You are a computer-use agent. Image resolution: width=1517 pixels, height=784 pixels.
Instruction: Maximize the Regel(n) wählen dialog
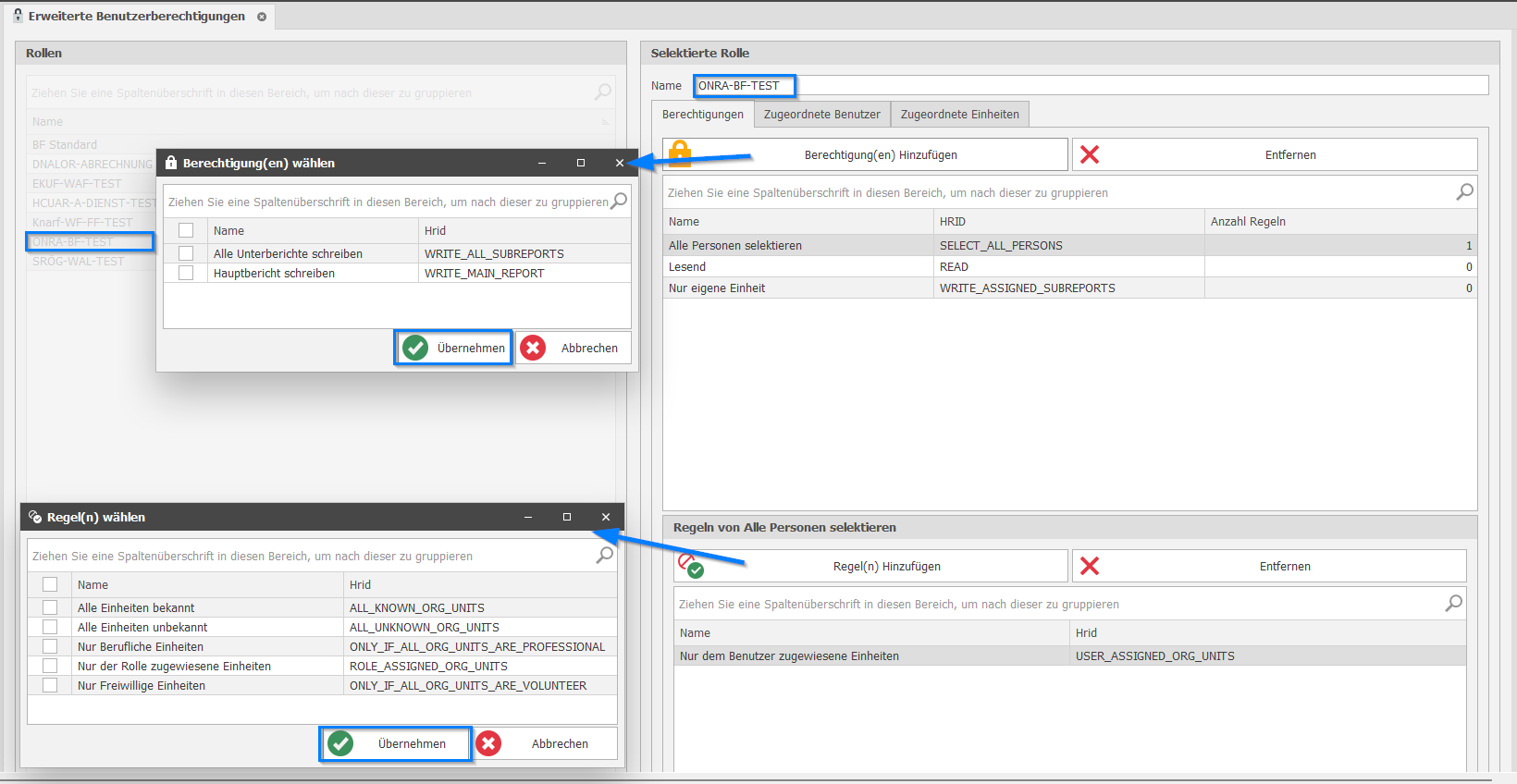(x=567, y=517)
